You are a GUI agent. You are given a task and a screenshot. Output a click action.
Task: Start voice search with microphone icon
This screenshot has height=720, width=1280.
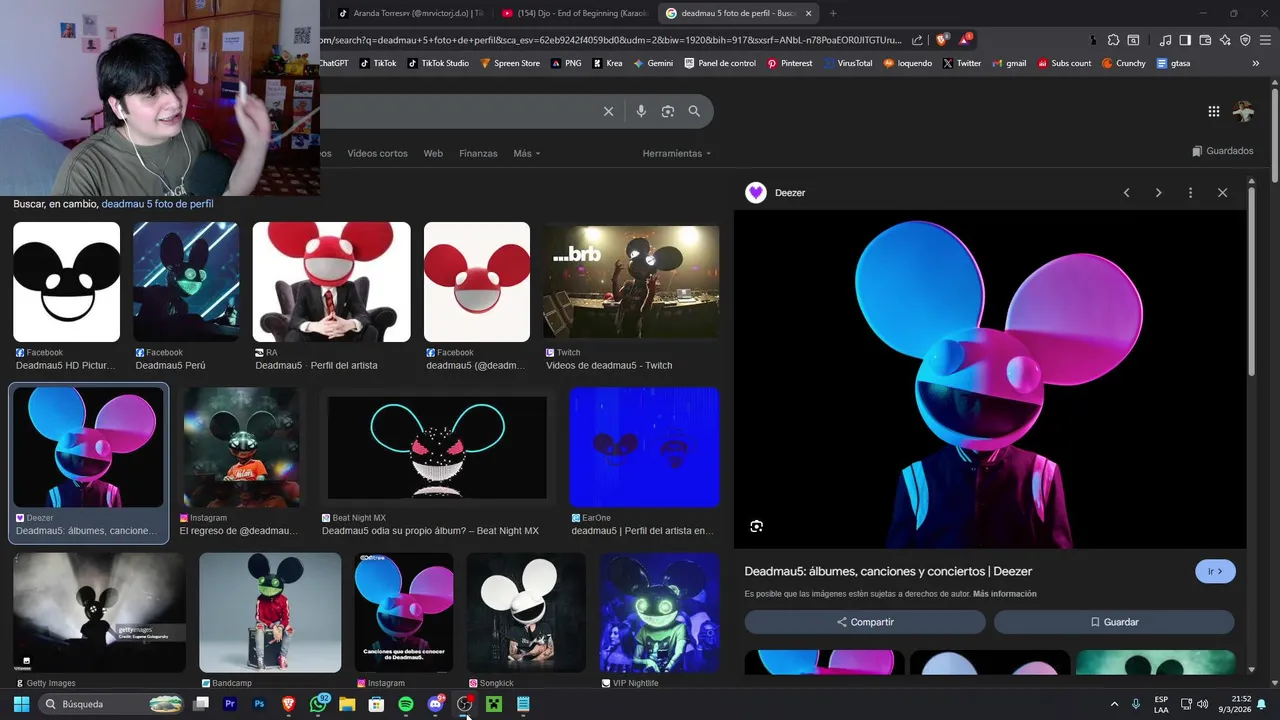point(641,111)
